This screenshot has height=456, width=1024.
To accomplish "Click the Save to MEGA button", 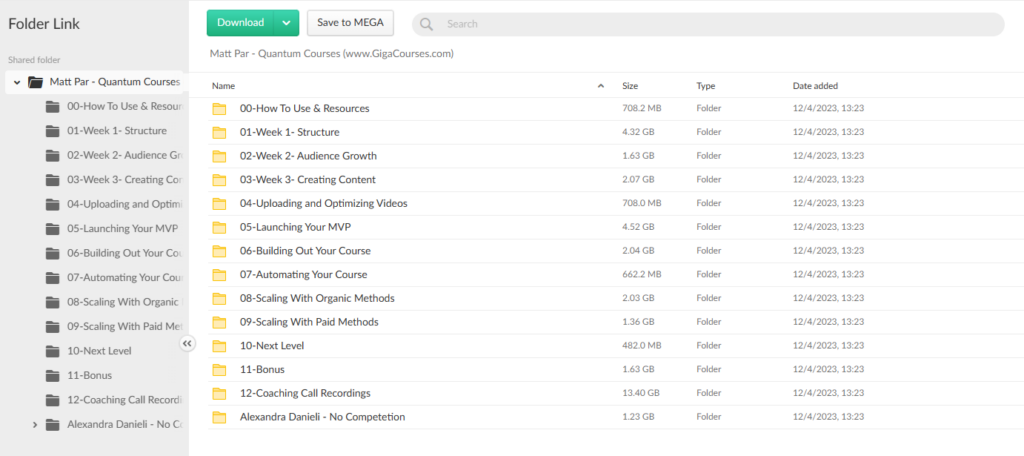I will (350, 23).
